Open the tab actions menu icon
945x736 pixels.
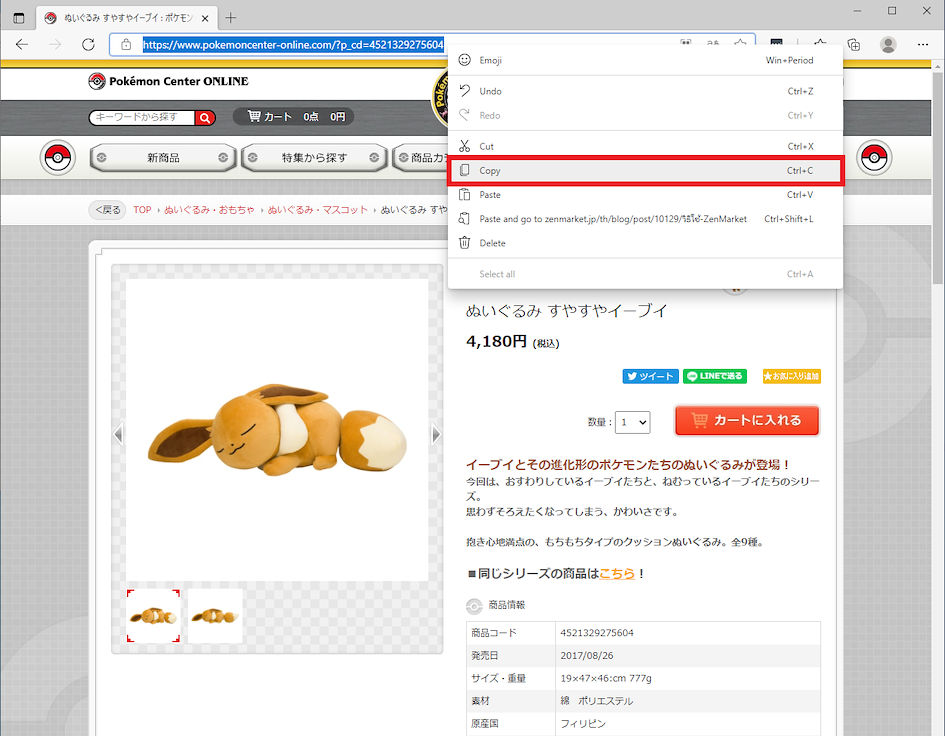tap(19, 18)
